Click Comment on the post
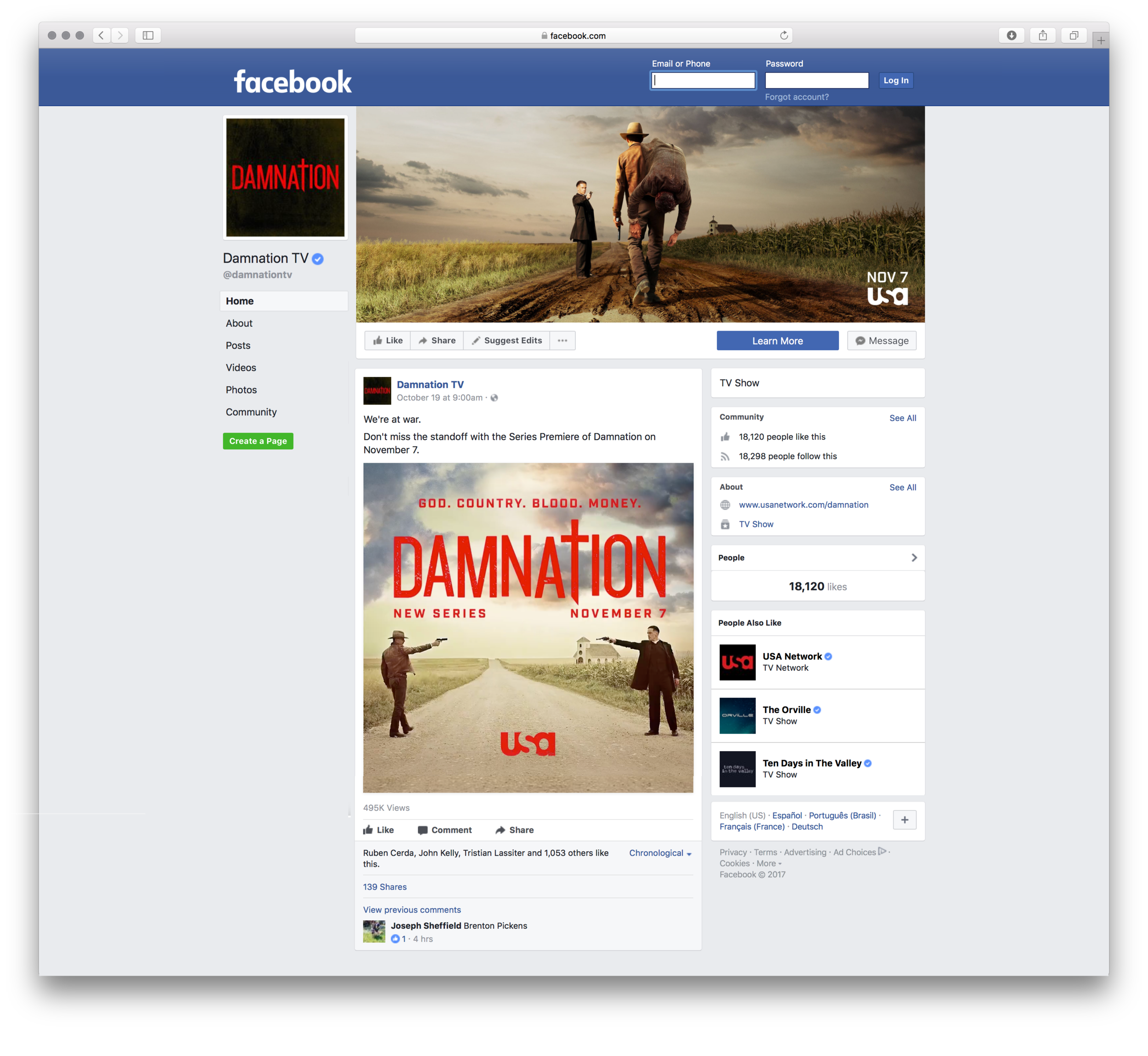This screenshot has width=1148, height=1056. pyautogui.click(x=445, y=830)
